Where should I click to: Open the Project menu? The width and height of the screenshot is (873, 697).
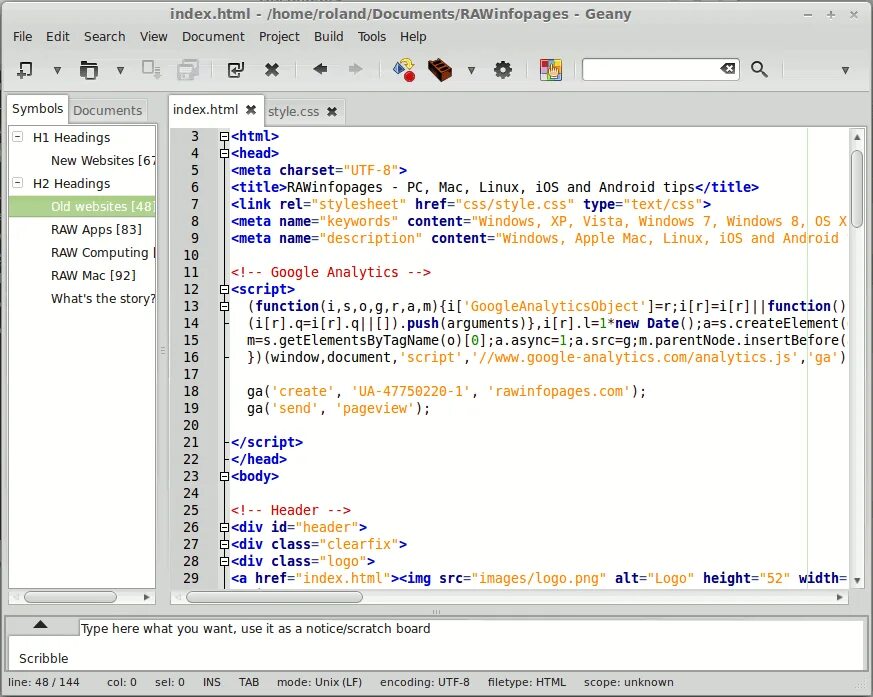(279, 37)
